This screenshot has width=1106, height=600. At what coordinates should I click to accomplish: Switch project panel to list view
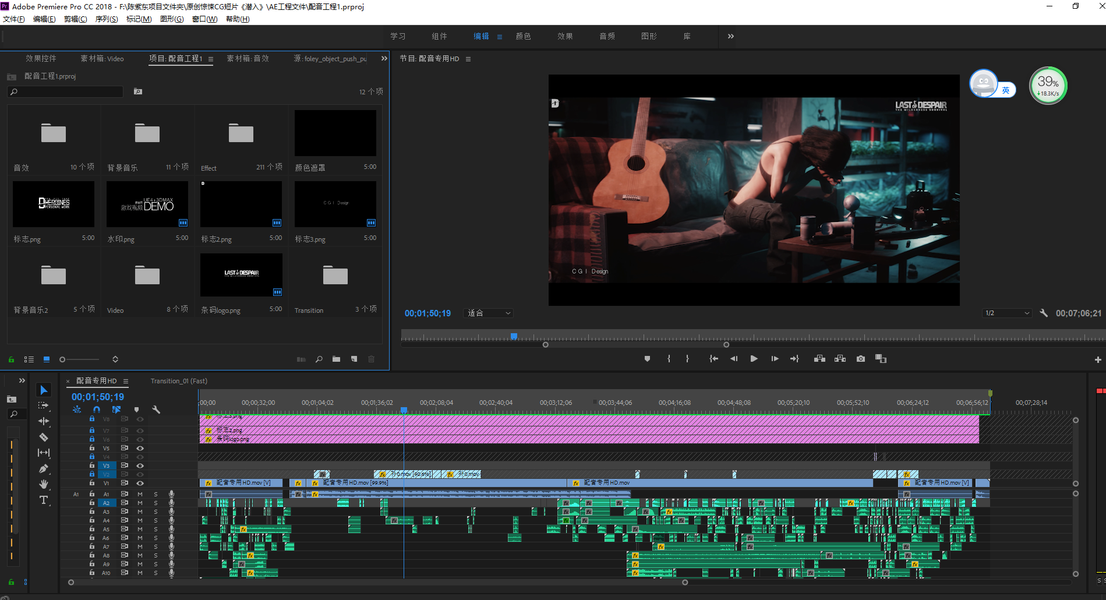coord(29,360)
